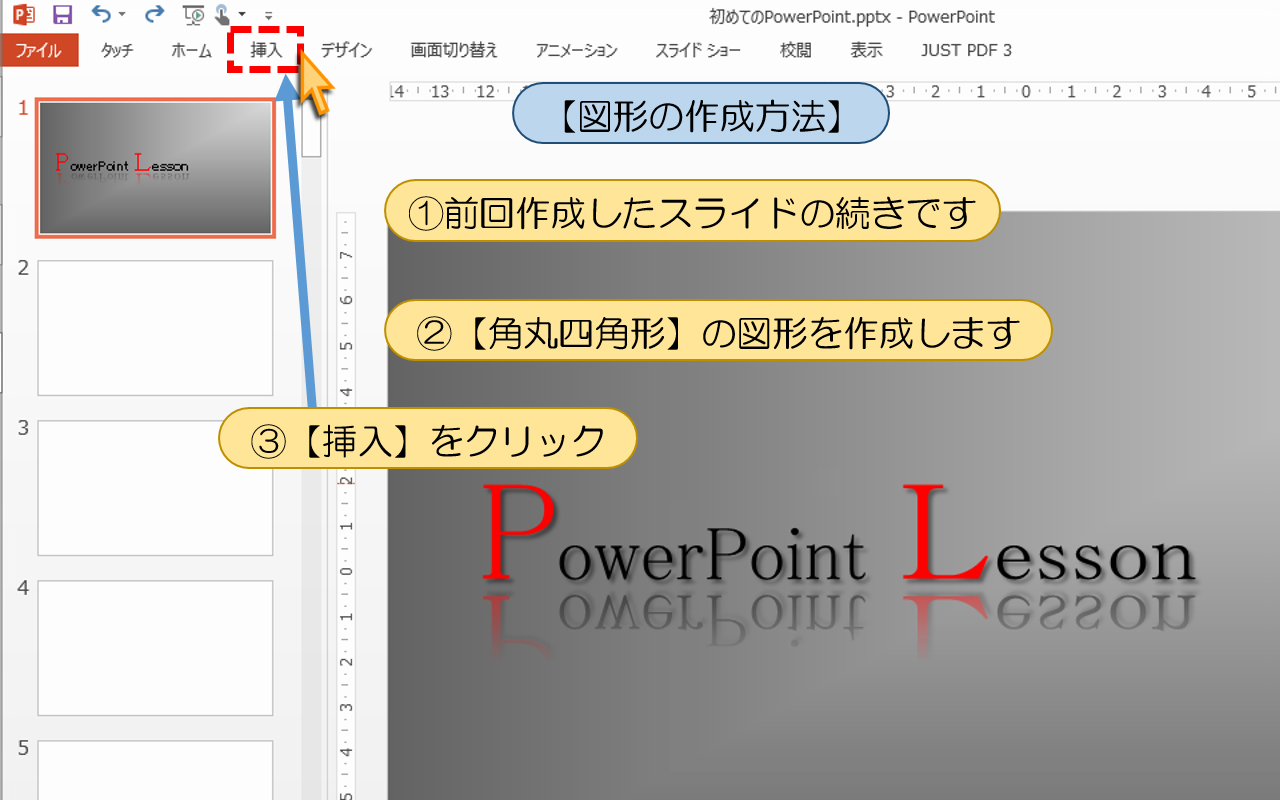Image resolution: width=1280 pixels, height=800 pixels.
Task: Open the アニメーション tab
Action: coord(576,50)
